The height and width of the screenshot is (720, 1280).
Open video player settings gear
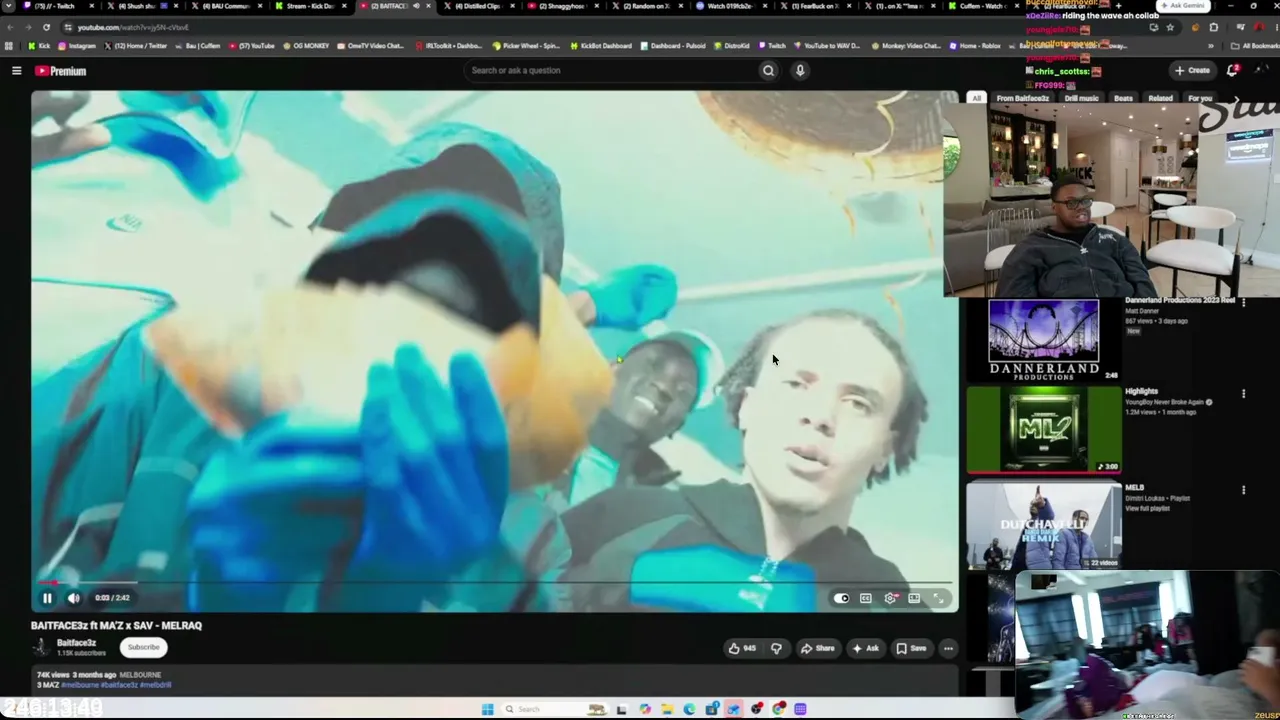coord(890,598)
